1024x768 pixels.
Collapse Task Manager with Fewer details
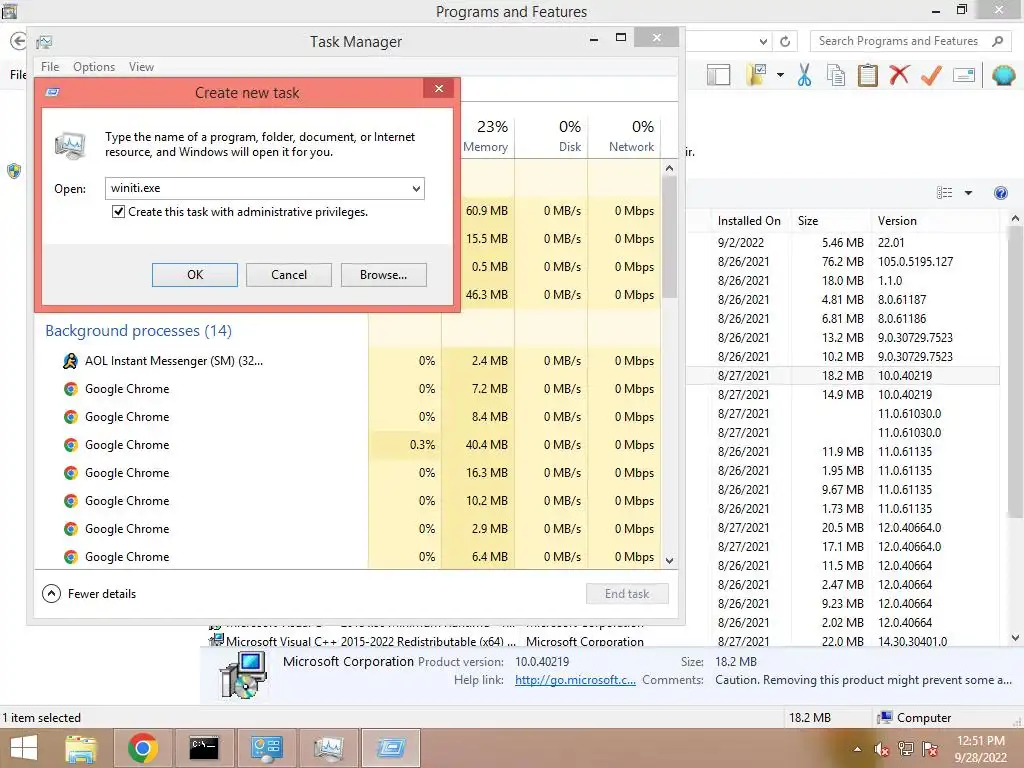(x=89, y=594)
